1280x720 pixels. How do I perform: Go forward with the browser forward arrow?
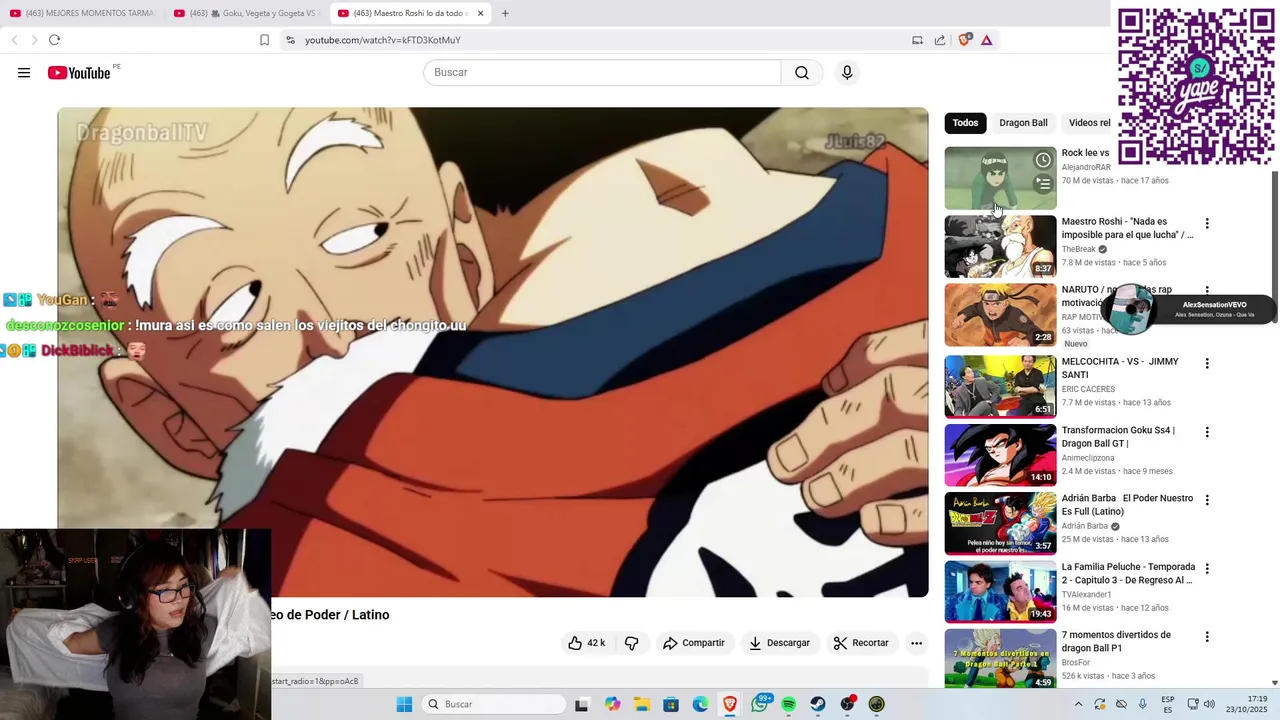click(x=34, y=40)
